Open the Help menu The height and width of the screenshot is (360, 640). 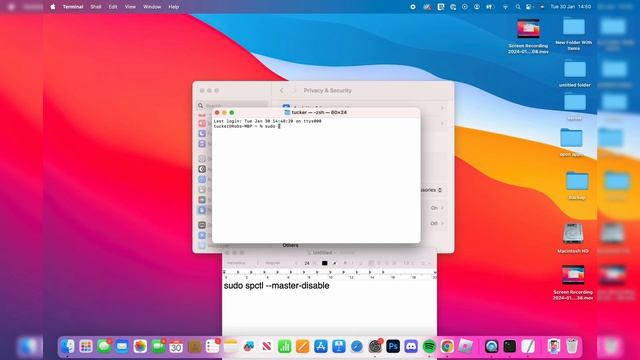click(x=173, y=7)
